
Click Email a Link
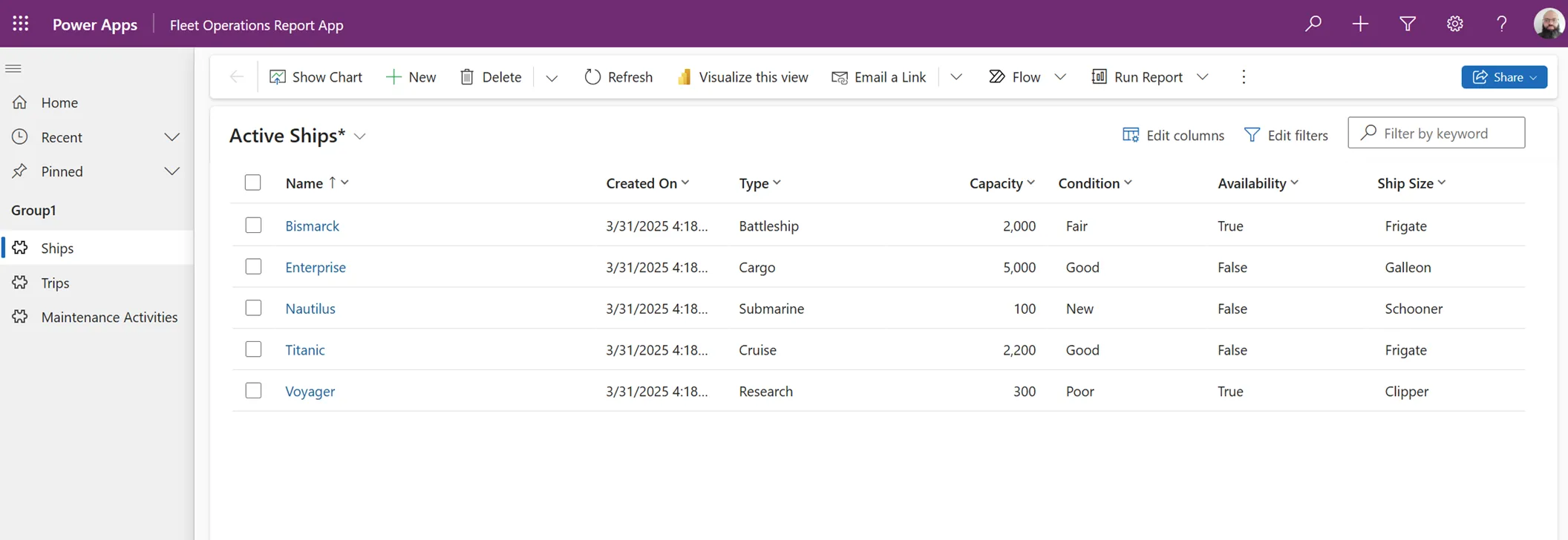879,77
